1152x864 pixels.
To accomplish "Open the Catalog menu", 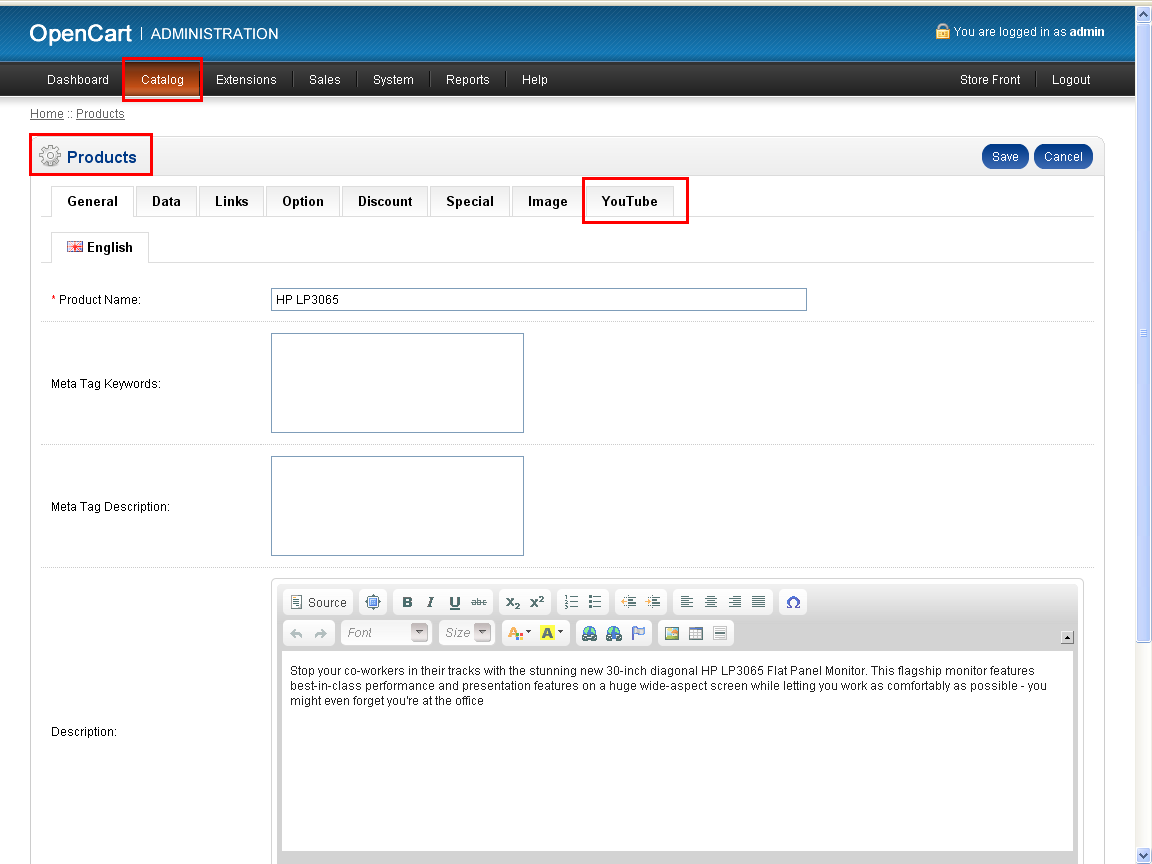I will [x=162, y=79].
